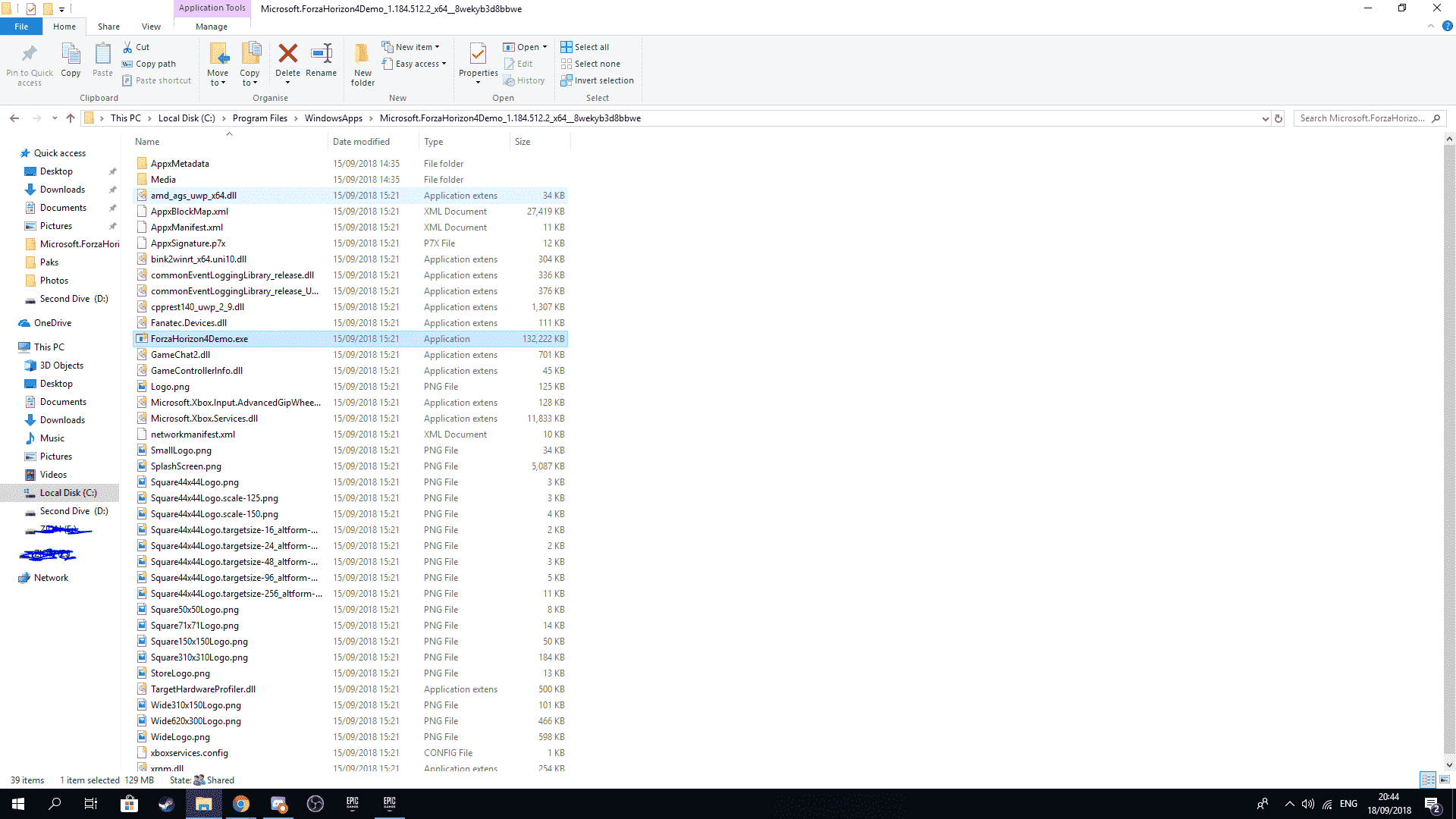Image resolution: width=1456 pixels, height=819 pixels.
Task: Click Invert selection
Action: (597, 80)
